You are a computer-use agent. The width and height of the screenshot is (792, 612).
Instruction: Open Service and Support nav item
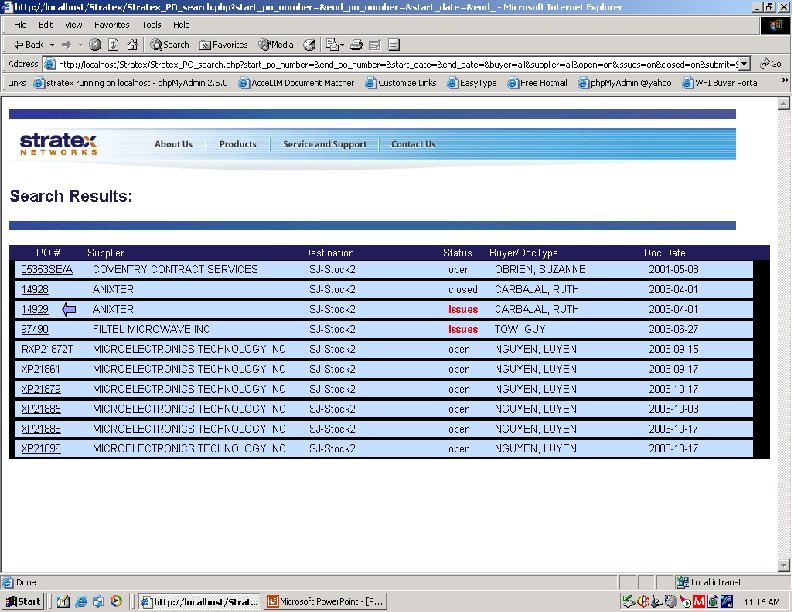click(325, 144)
